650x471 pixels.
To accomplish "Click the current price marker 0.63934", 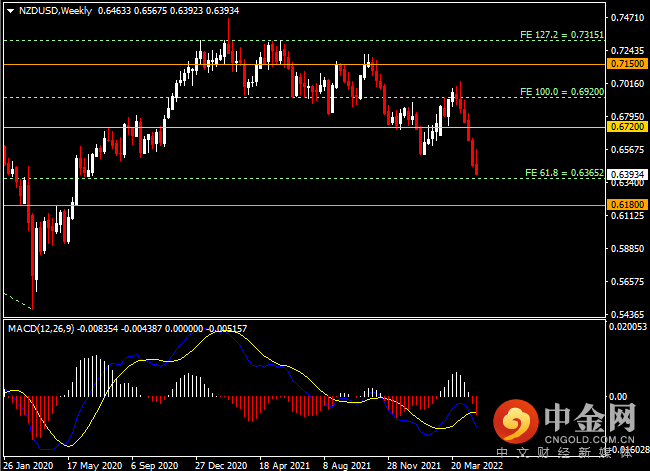I will [625, 174].
